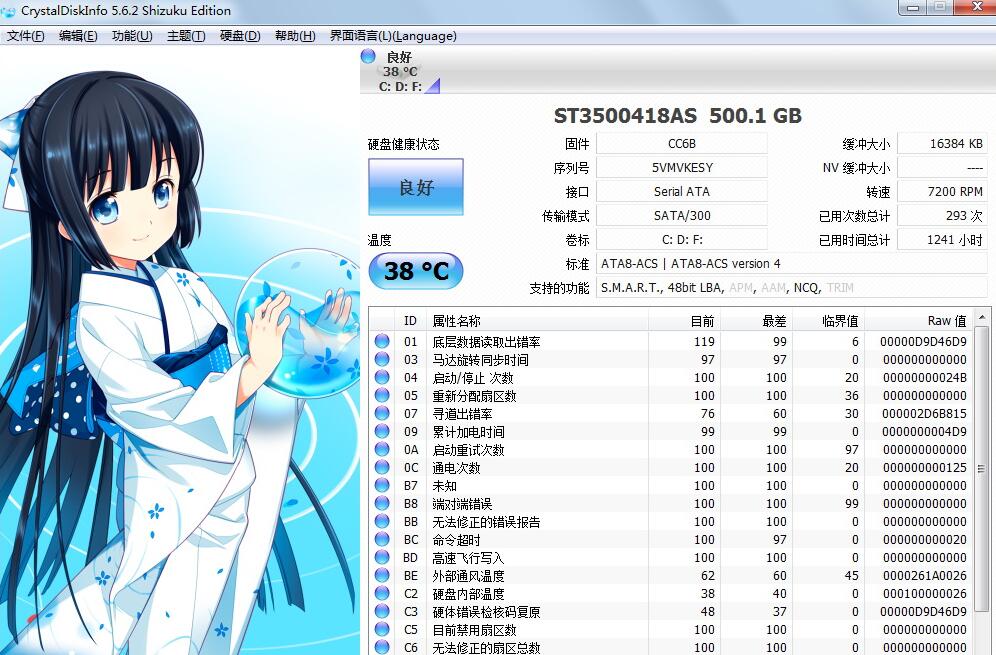This screenshot has height=655, width=996.
Task: Click the 临界值 column header
Action: [828, 321]
